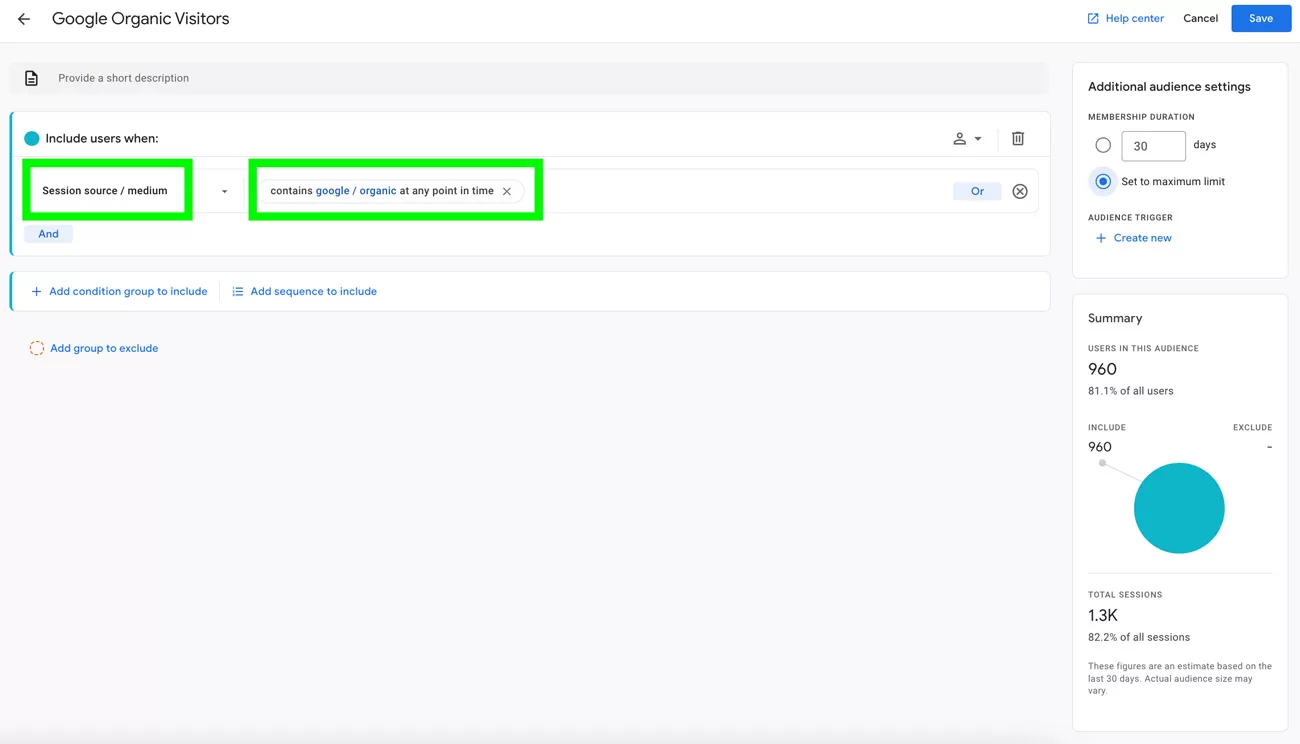
Task: Remove condition row with circled X
Action: click(1019, 191)
